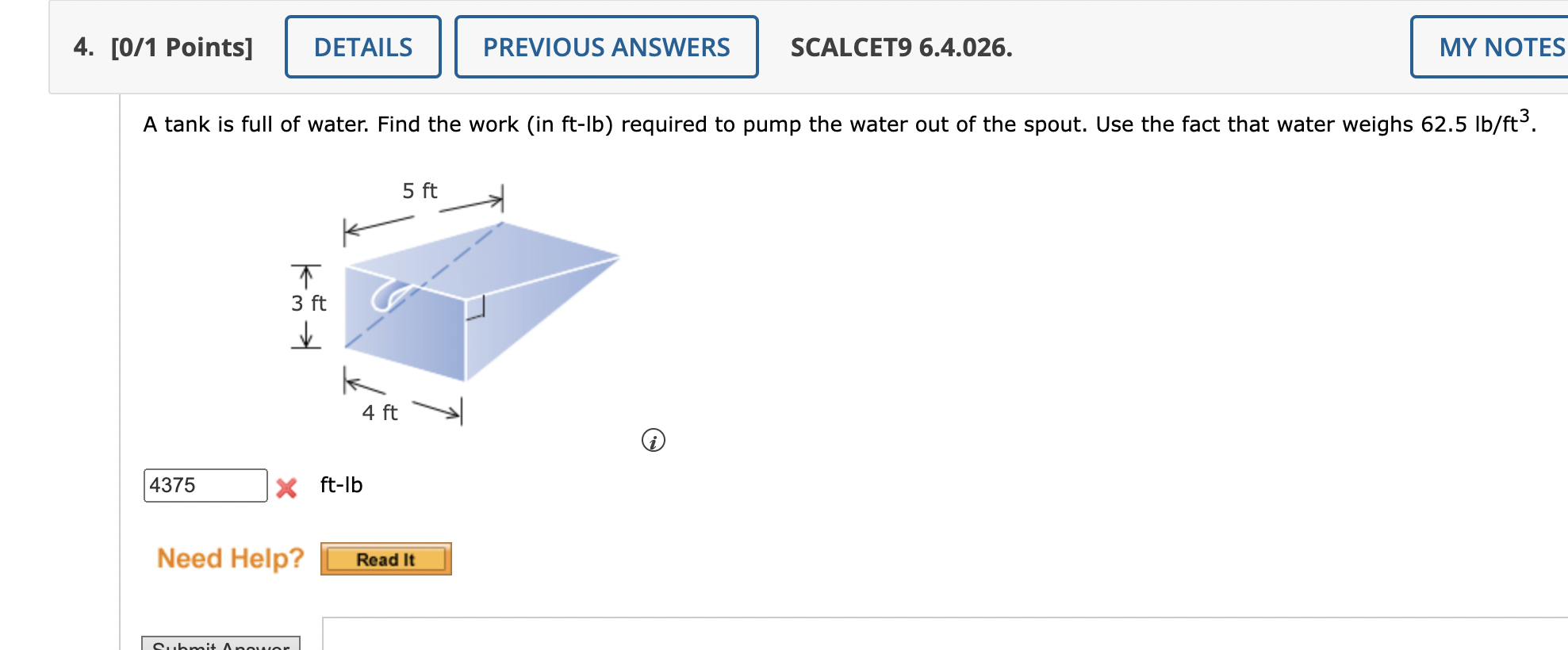Open the figure description info icon
This screenshot has width=1568, height=650.
point(652,440)
